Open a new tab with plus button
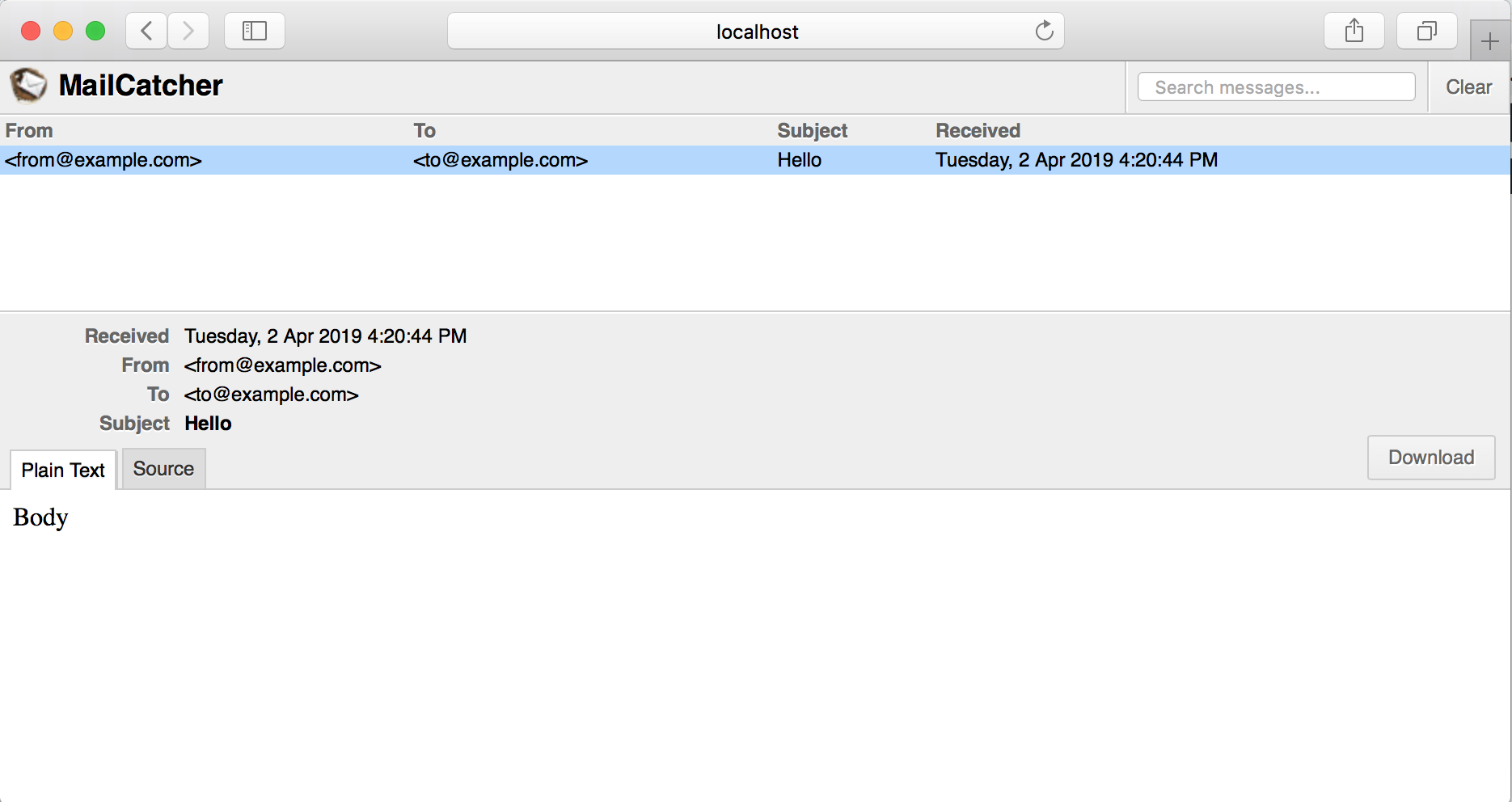1512x802 pixels. pos(1489,40)
